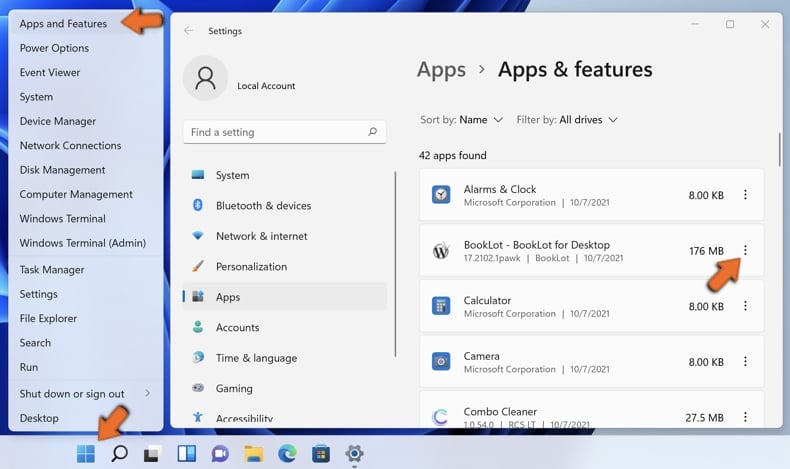Choose Network Connections menu entry
The image size is (790, 469).
click(86, 146)
